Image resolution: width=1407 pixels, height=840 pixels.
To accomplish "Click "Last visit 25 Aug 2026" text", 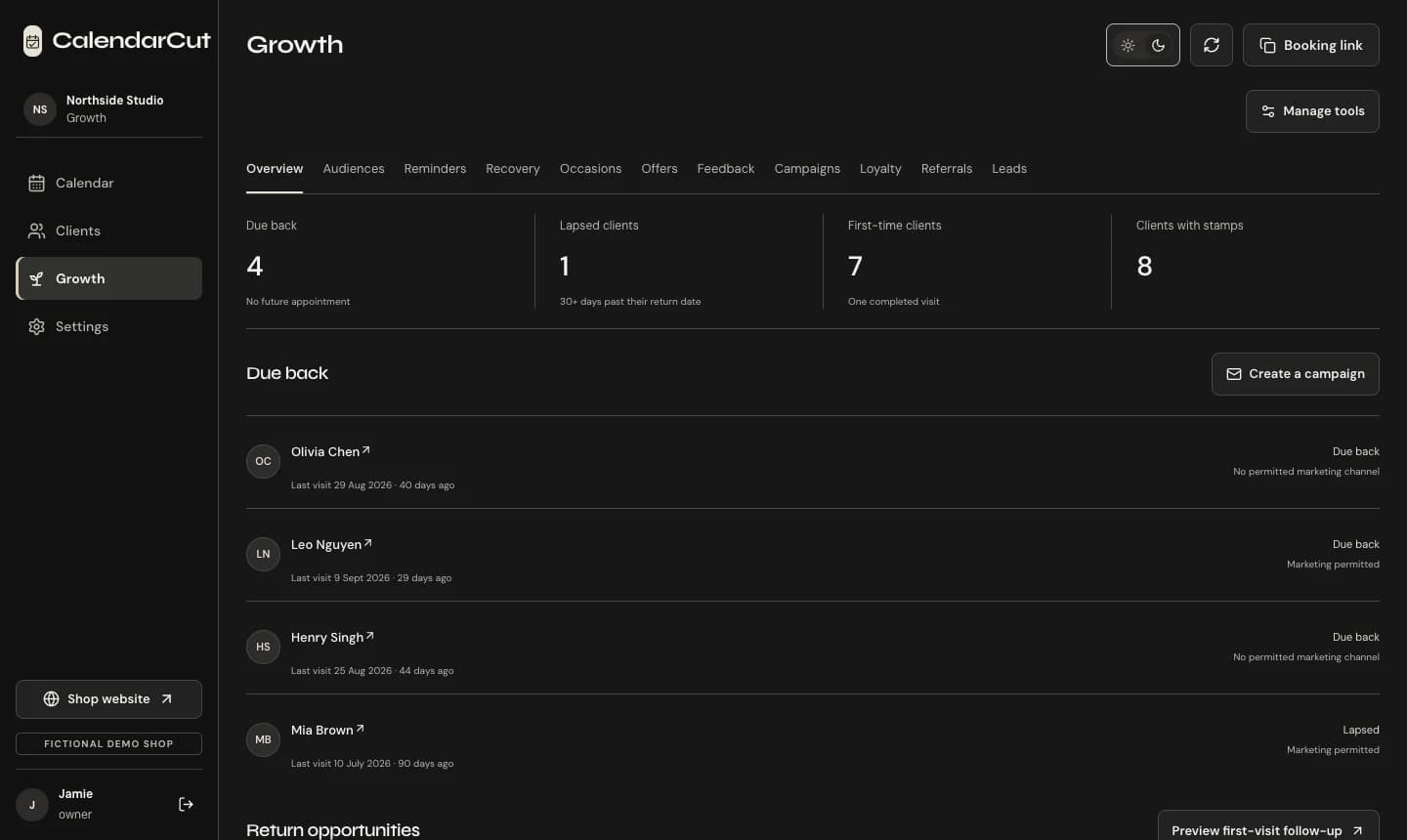I will (341, 671).
